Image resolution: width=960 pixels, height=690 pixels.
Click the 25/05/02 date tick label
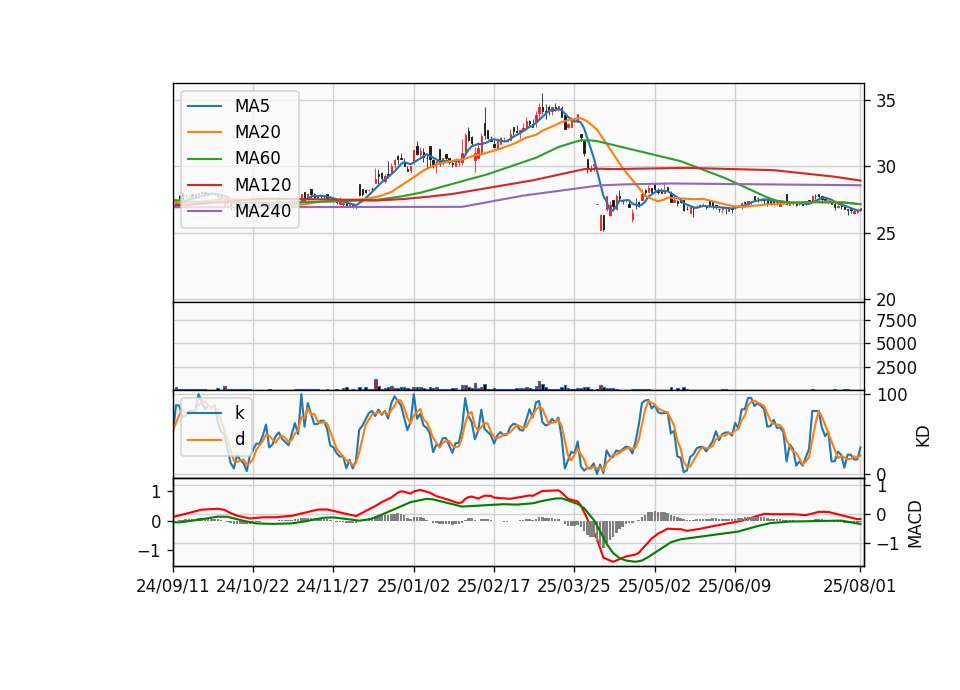click(654, 586)
